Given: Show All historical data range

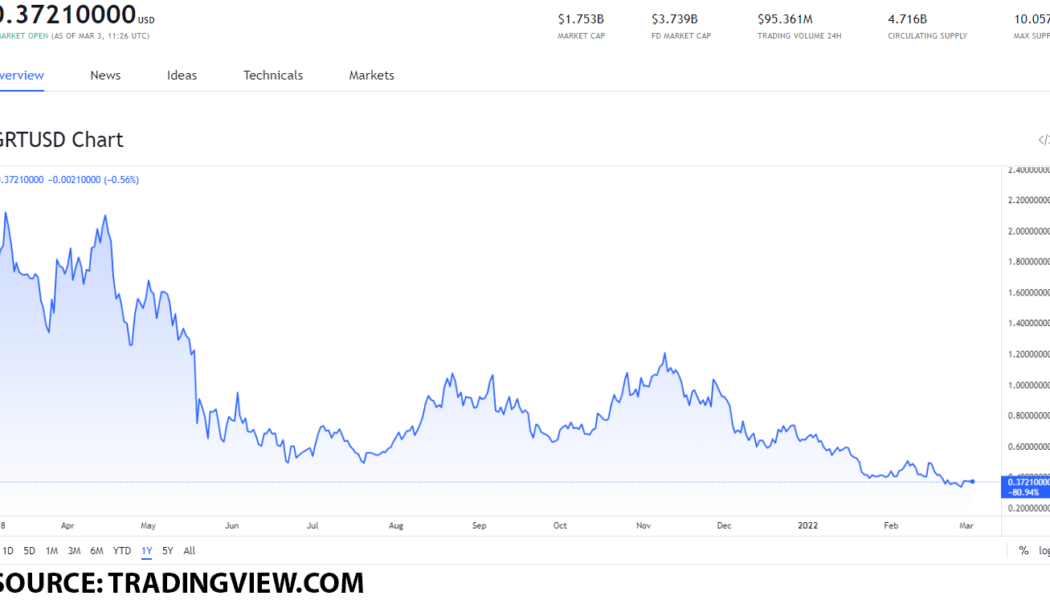Looking at the screenshot, I should click(x=188, y=550).
